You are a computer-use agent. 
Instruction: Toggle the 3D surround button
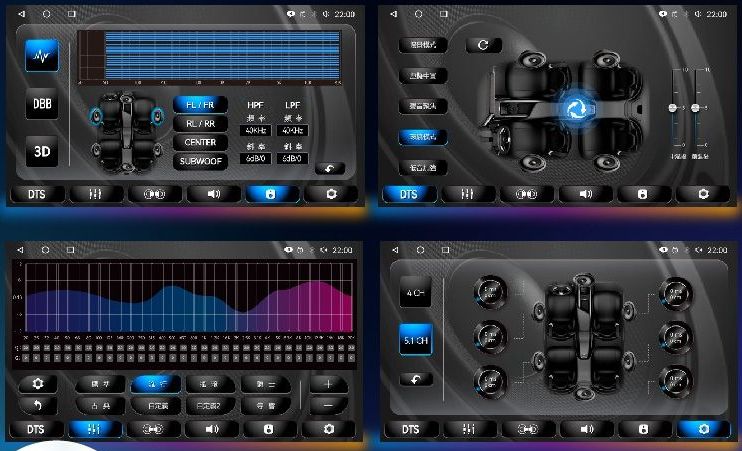(43, 151)
